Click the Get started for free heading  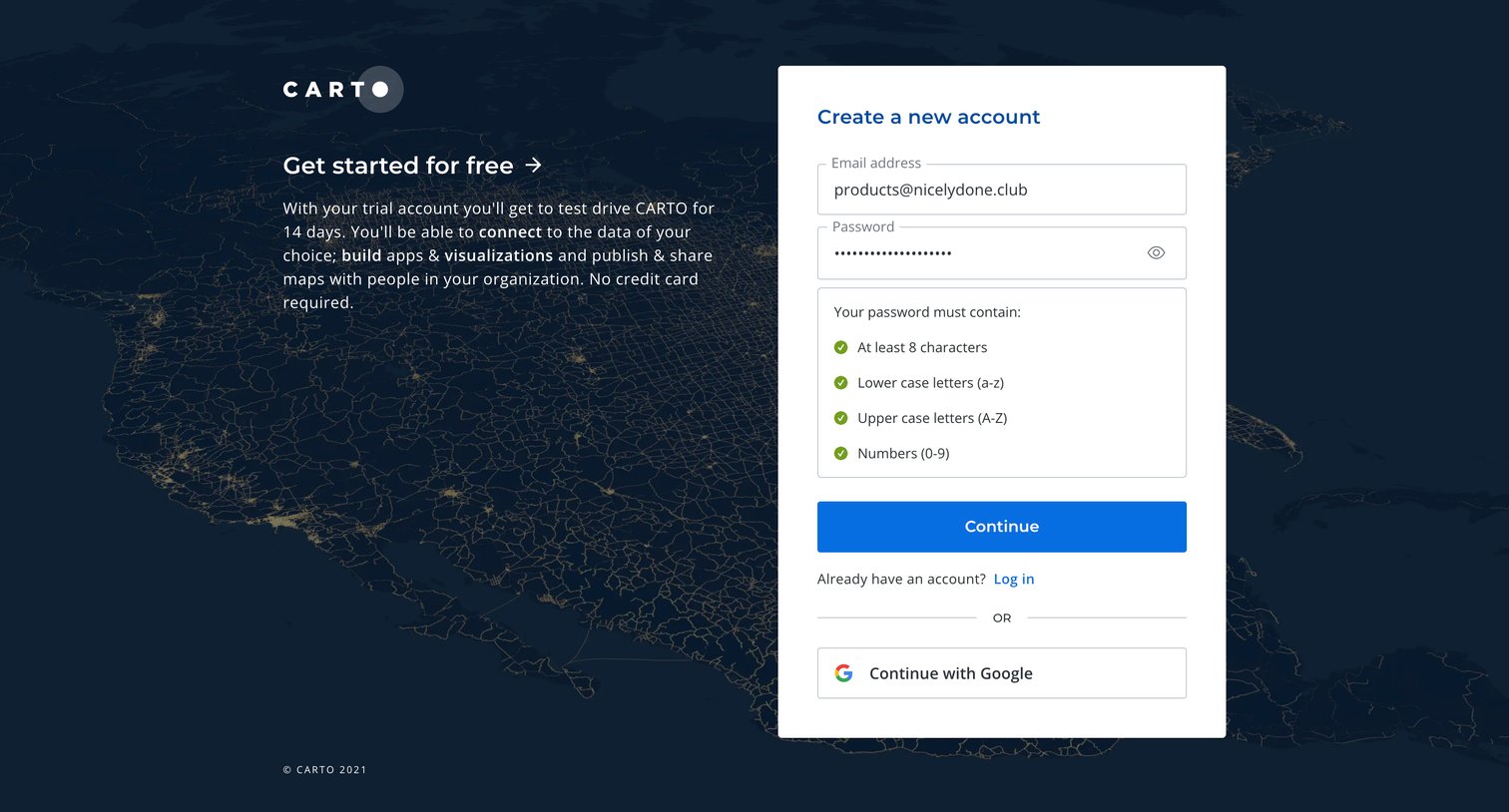click(398, 166)
